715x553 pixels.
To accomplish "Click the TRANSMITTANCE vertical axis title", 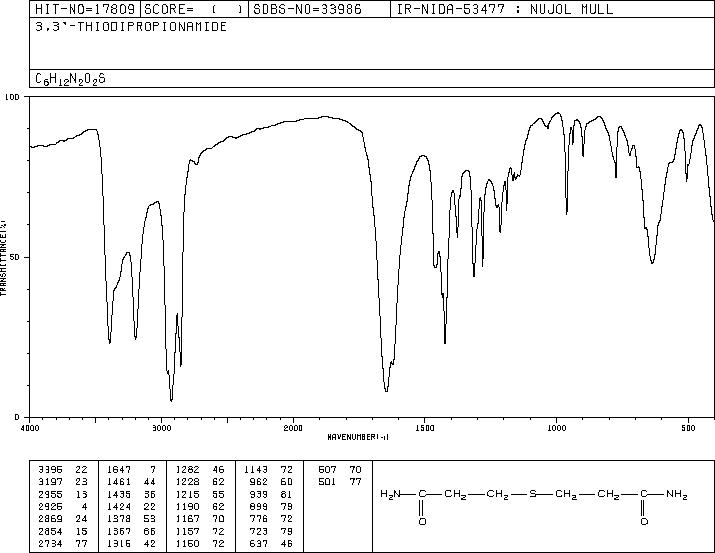I will [3, 258].
